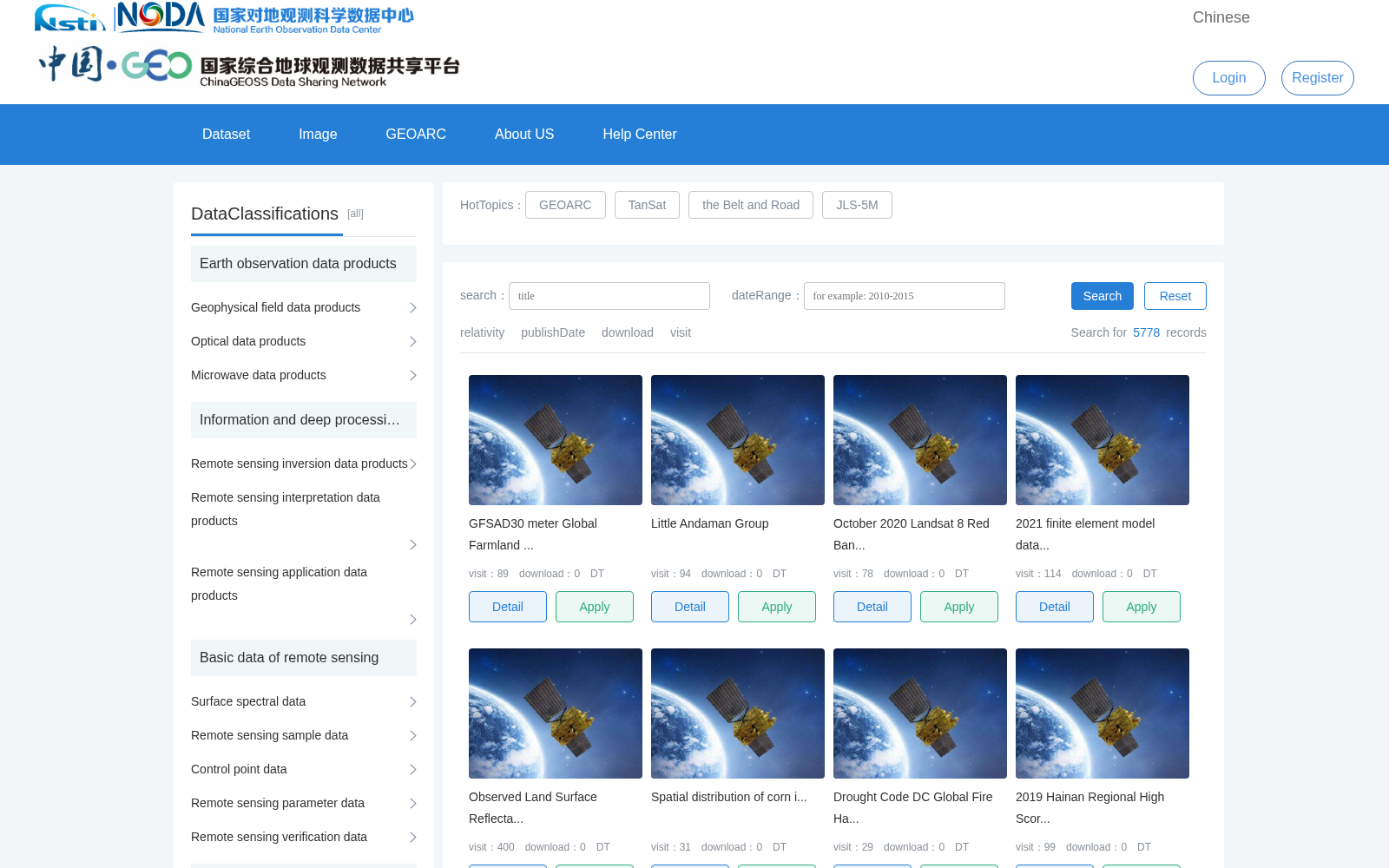Click the Register button
This screenshot has width=1389, height=868.
1318,78
